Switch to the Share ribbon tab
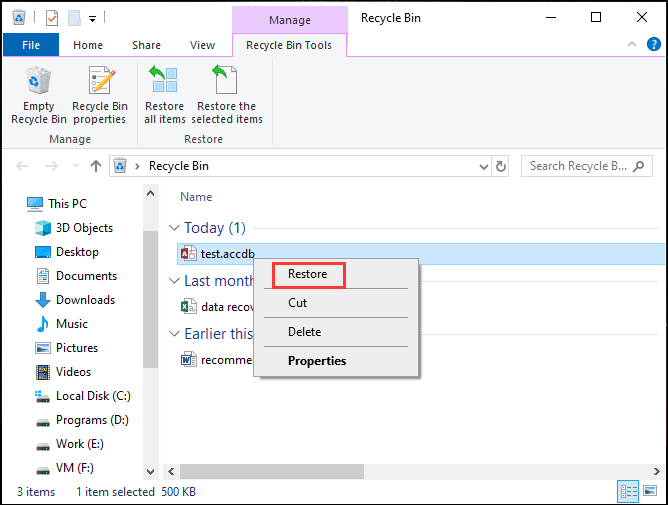This screenshot has height=505, width=668. tap(146, 45)
